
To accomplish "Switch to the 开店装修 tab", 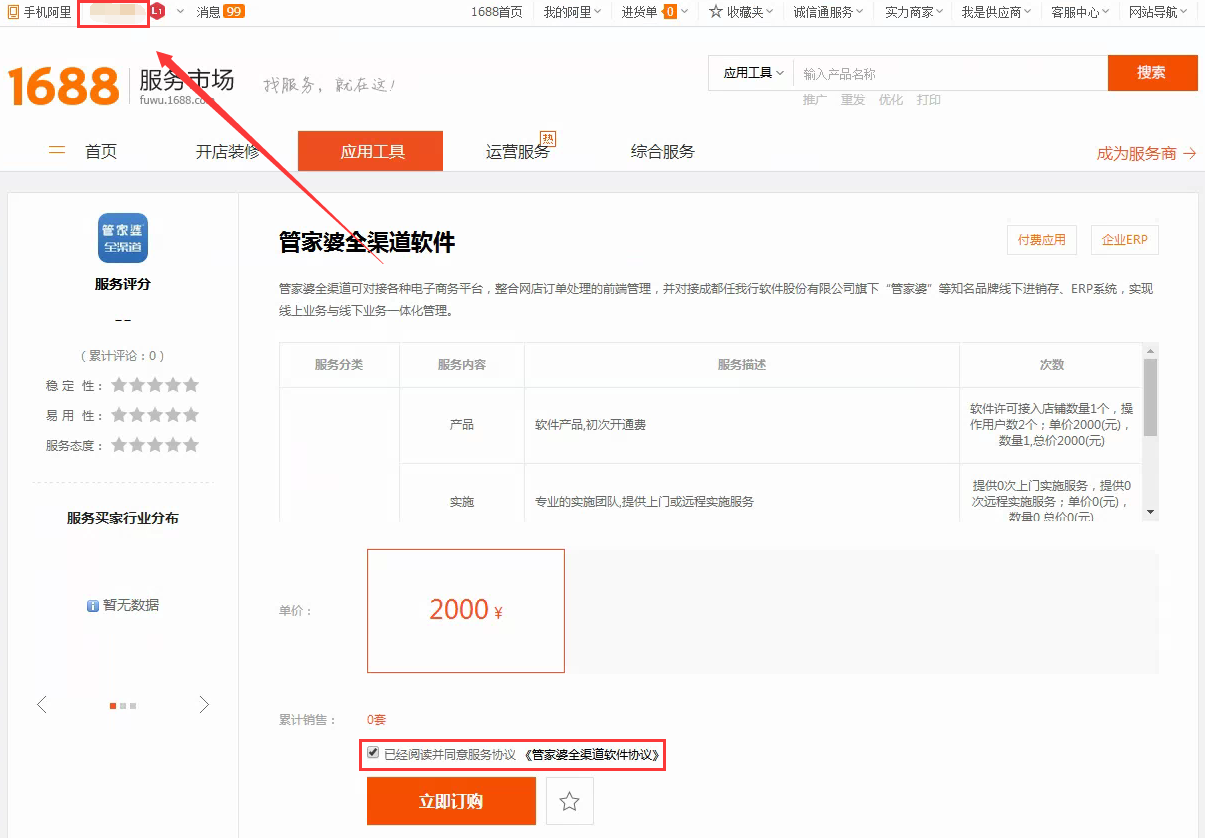I will point(228,152).
